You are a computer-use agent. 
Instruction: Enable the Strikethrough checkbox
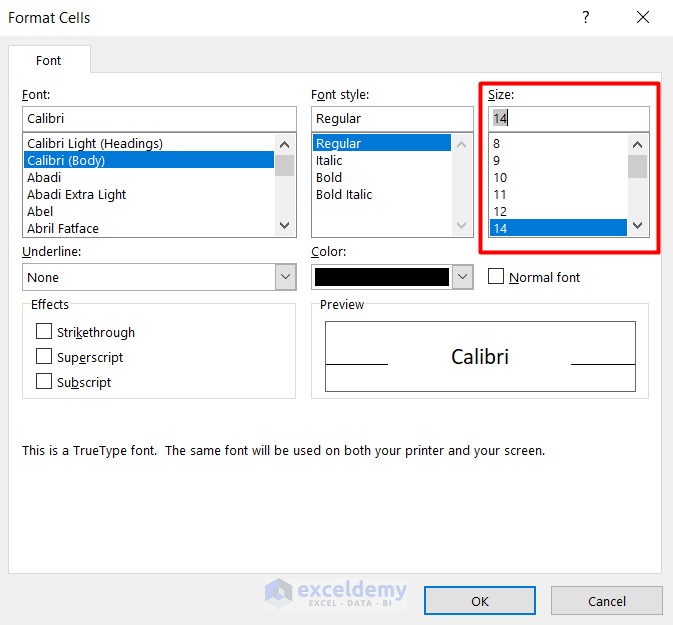tap(44, 332)
